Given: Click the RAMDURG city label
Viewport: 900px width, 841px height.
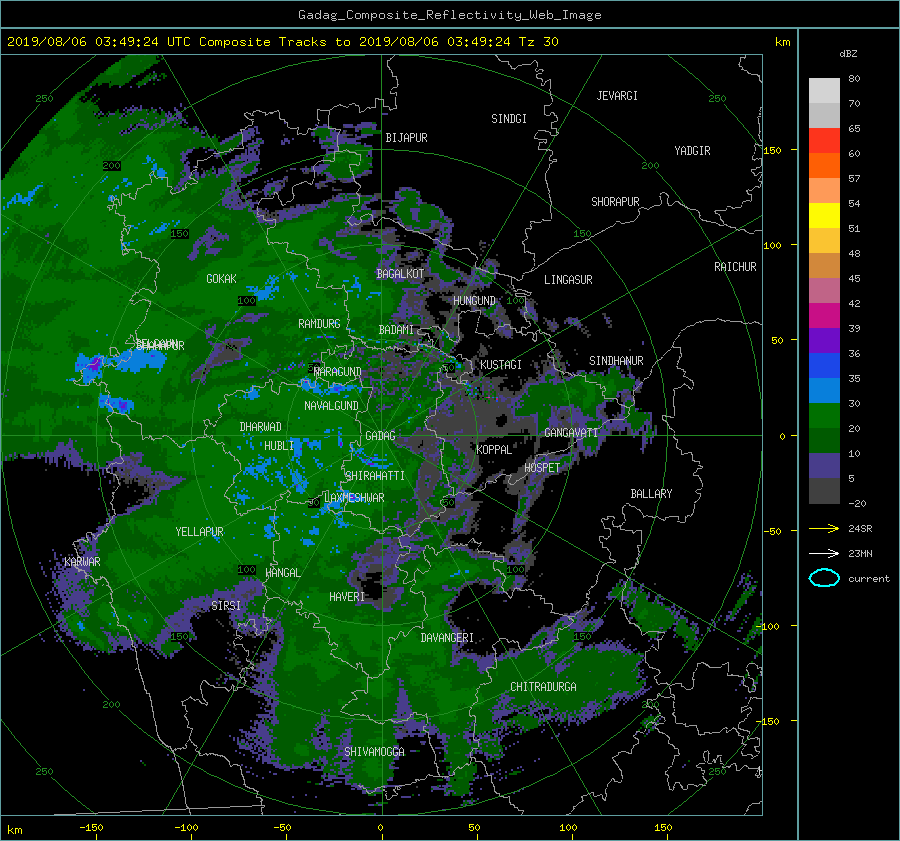Looking at the screenshot, I should [x=319, y=324].
